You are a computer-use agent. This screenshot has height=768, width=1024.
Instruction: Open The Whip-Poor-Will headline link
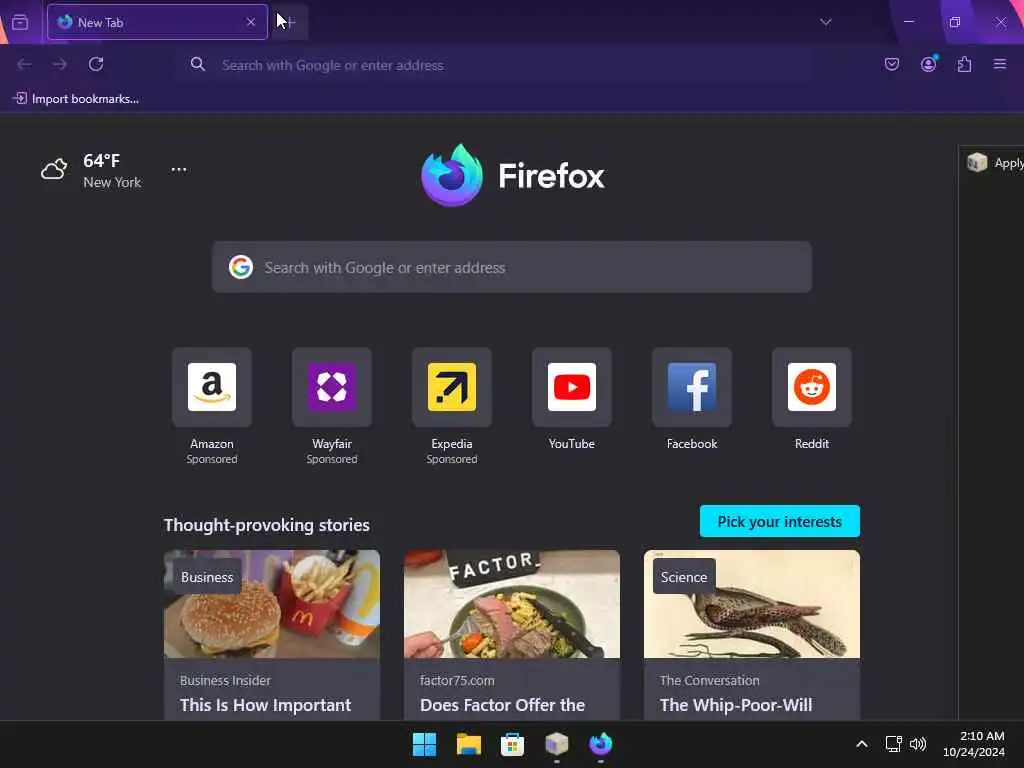point(736,705)
